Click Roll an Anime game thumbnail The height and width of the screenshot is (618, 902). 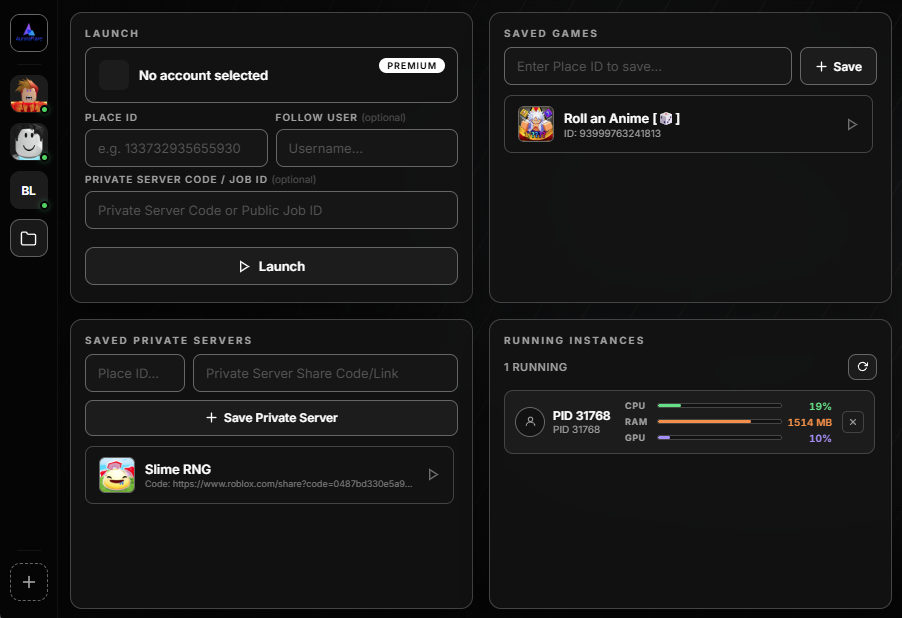536,124
